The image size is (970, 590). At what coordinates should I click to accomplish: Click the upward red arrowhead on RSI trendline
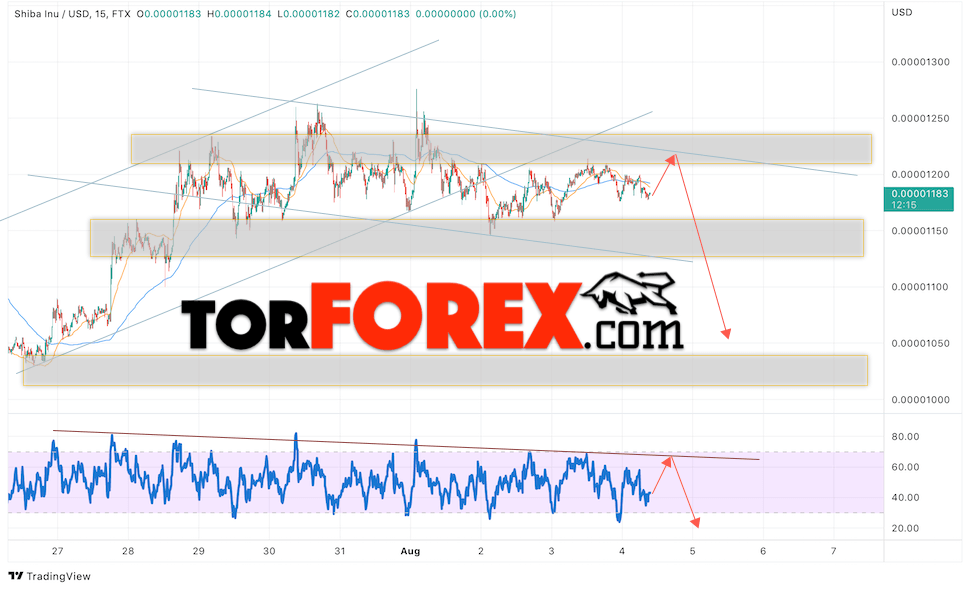point(667,461)
